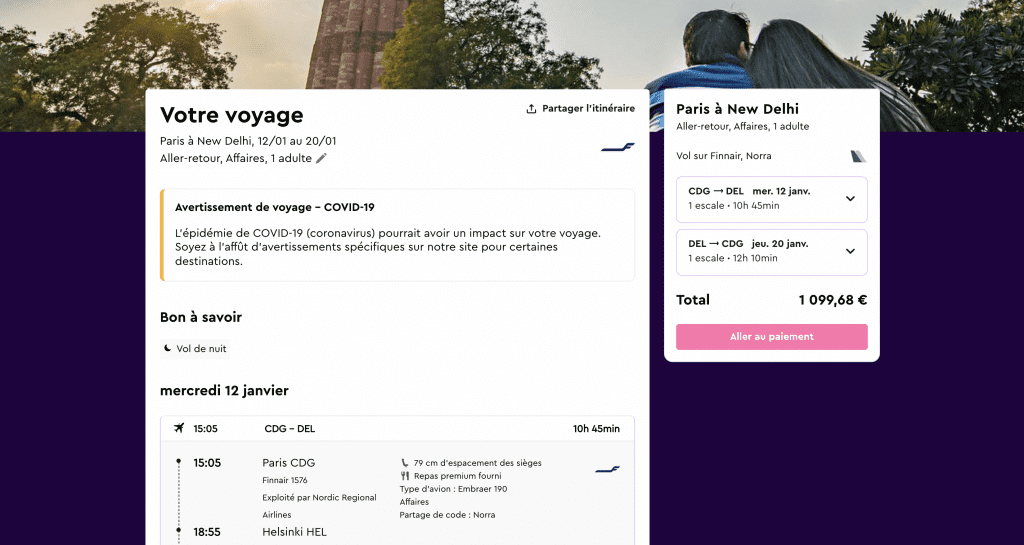Click 'Partage de code : Norra' text

447,515
